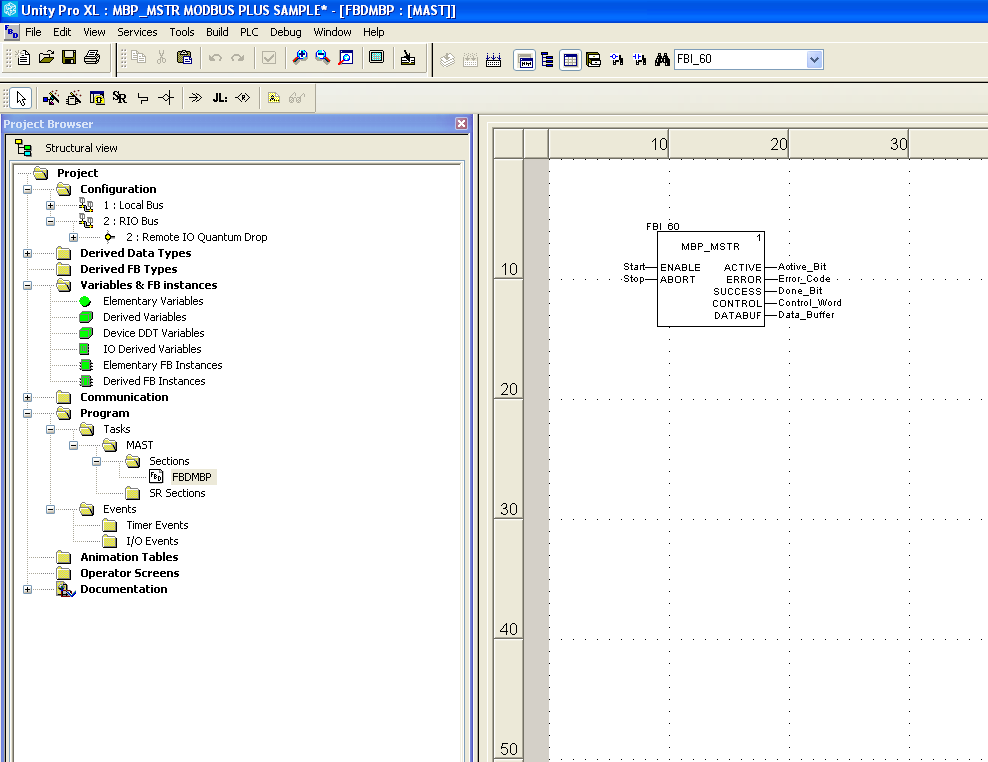Screen dimensions: 988x762
Task: Open the Edit menu
Action: click(62, 32)
